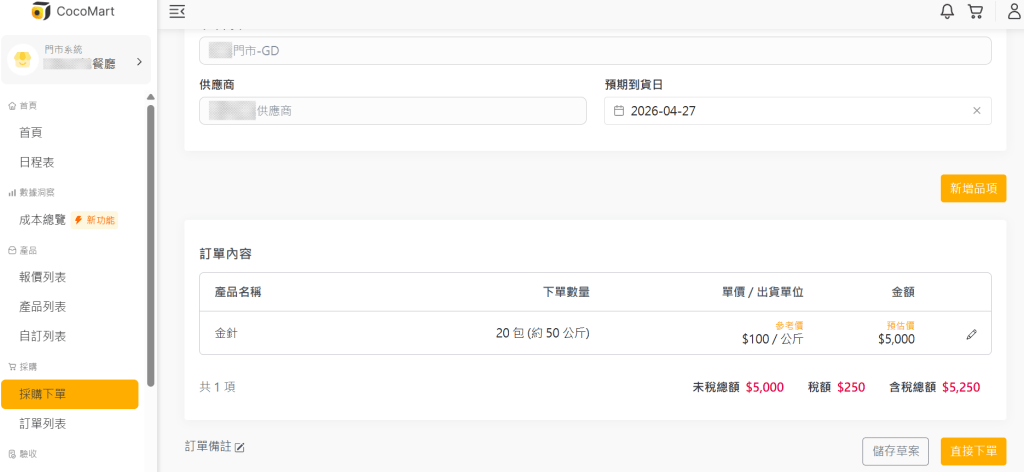Edit the 訂單備註 note icon
Image resolution: width=1024 pixels, height=472 pixels.
pyautogui.click(x=239, y=447)
